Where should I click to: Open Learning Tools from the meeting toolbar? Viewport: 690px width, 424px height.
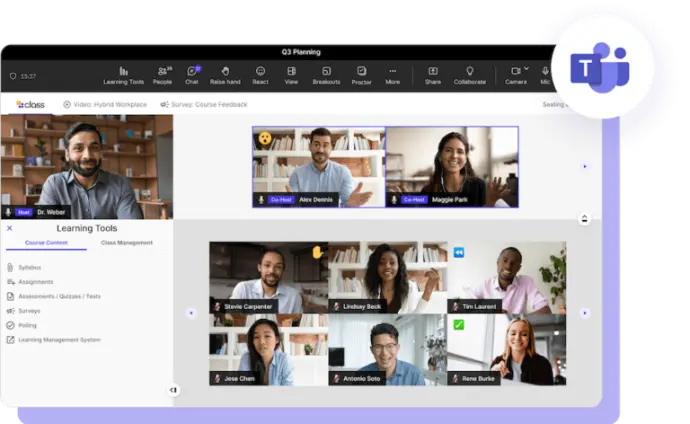tap(123, 74)
